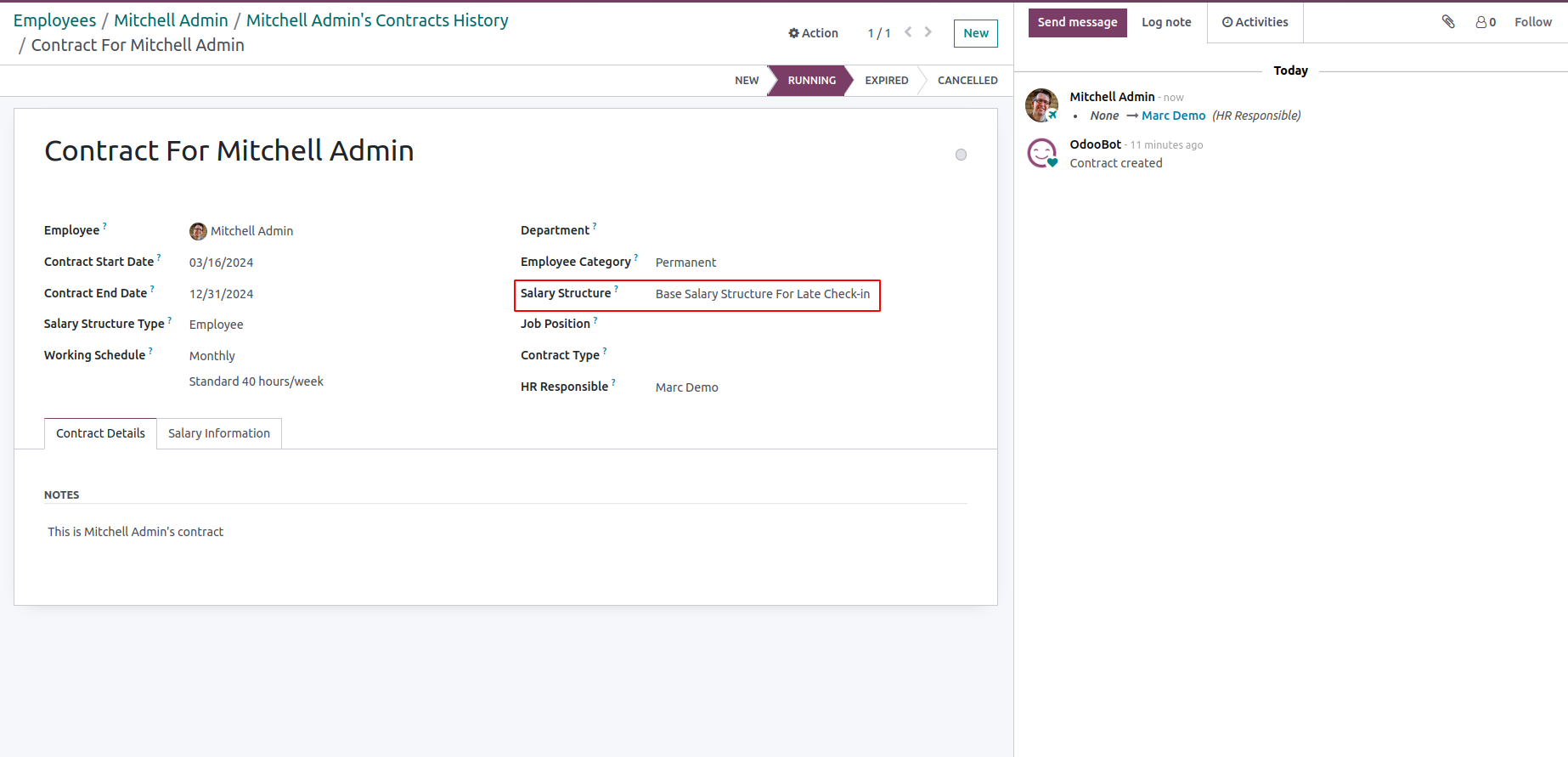
Task: Open the Salary Structure help tooltip icon
Action: click(617, 289)
